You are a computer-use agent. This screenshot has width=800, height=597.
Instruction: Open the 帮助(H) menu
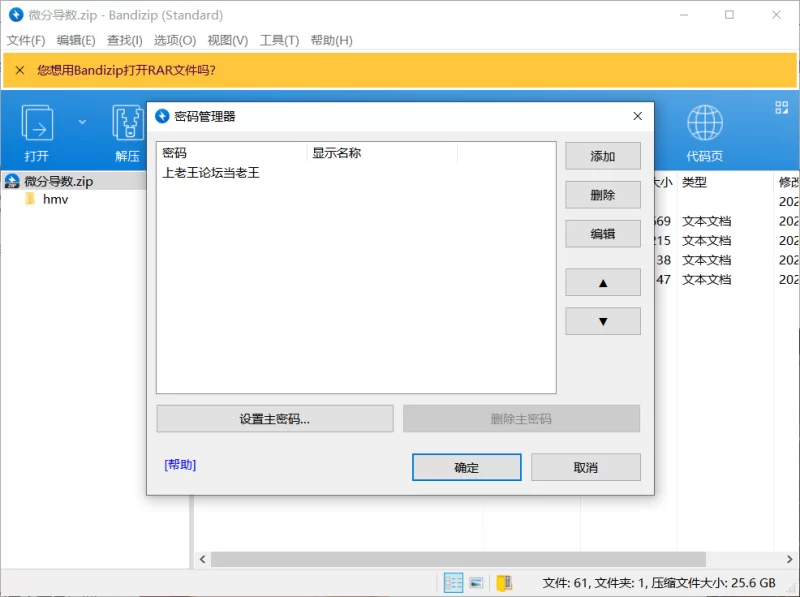(332, 40)
